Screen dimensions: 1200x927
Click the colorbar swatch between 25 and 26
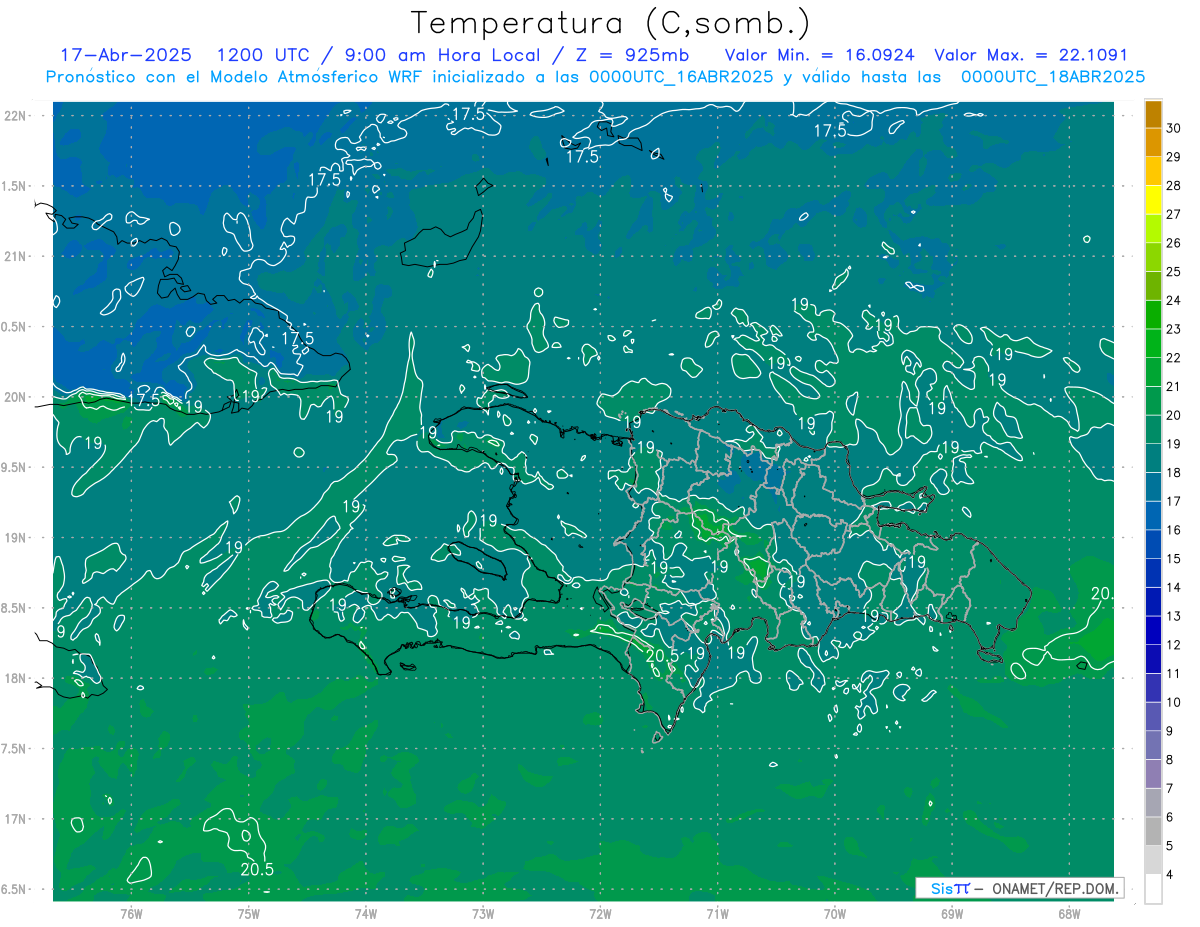click(1153, 257)
